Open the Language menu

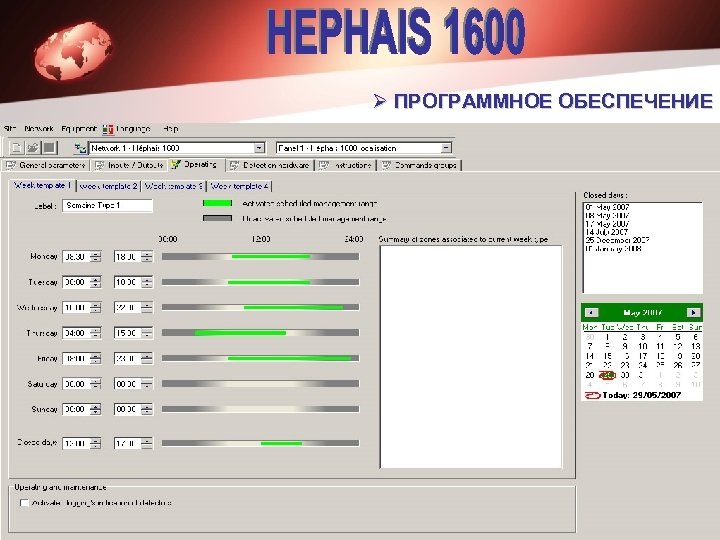click(x=127, y=129)
